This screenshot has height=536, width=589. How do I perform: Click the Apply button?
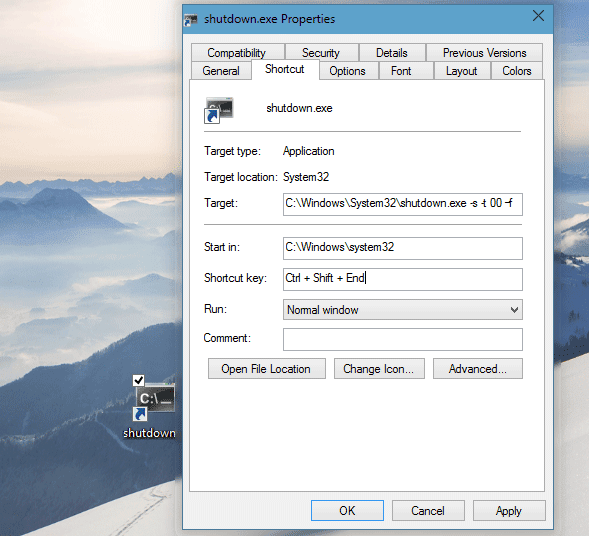[x=509, y=510]
